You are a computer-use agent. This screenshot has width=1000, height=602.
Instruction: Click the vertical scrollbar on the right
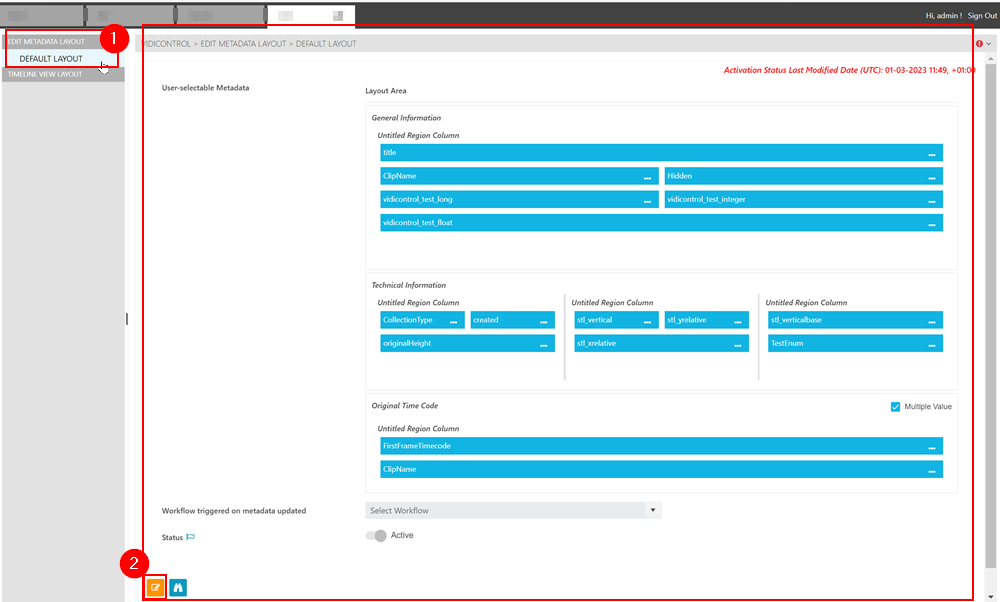991,300
